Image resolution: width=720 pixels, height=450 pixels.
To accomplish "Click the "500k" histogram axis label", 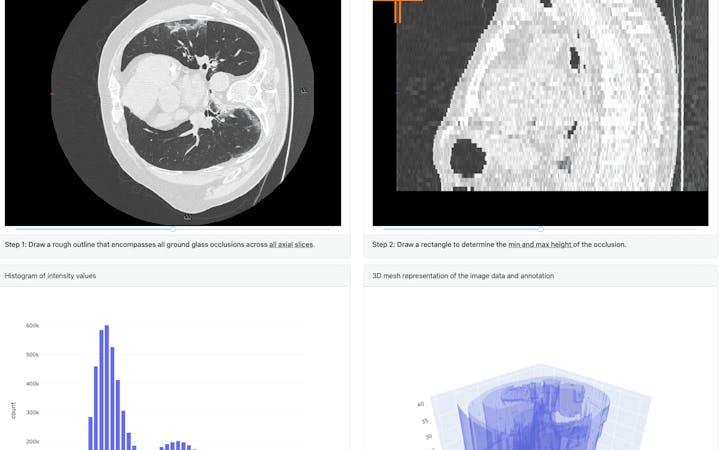I will [x=33, y=354].
